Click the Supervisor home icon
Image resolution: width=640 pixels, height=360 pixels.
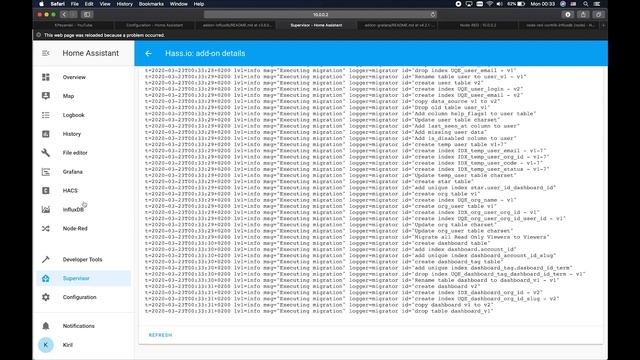46,278
